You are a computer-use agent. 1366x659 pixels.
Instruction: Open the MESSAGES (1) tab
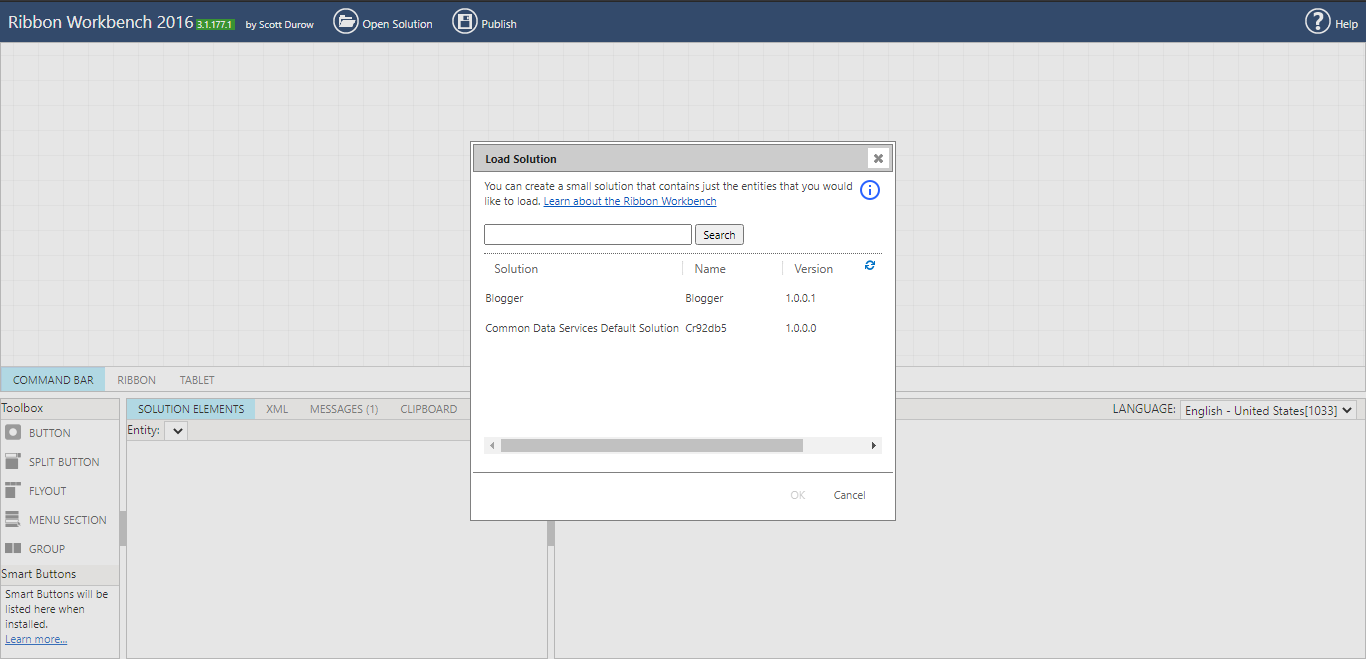point(343,408)
